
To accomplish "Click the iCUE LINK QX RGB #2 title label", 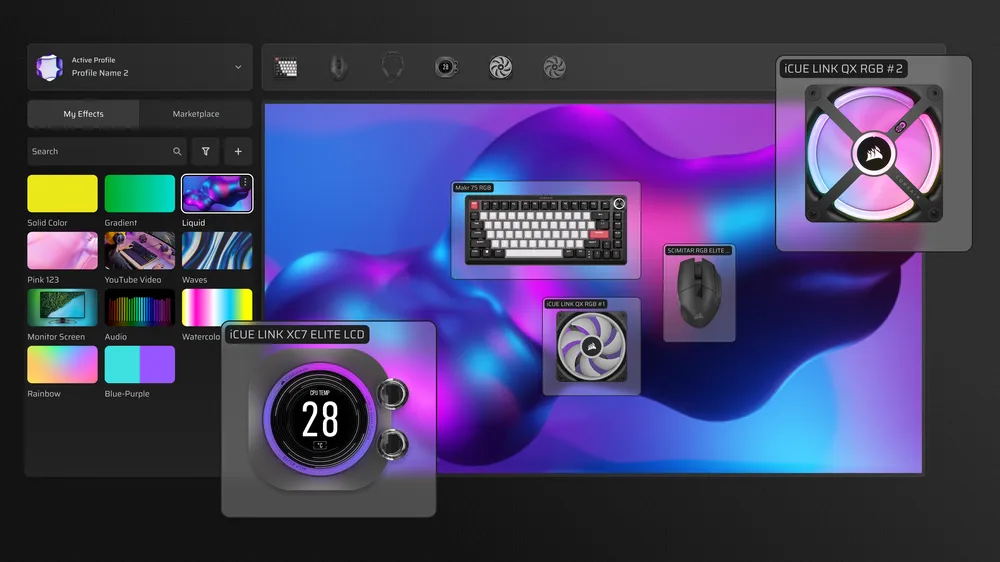I will pyautogui.click(x=843, y=69).
